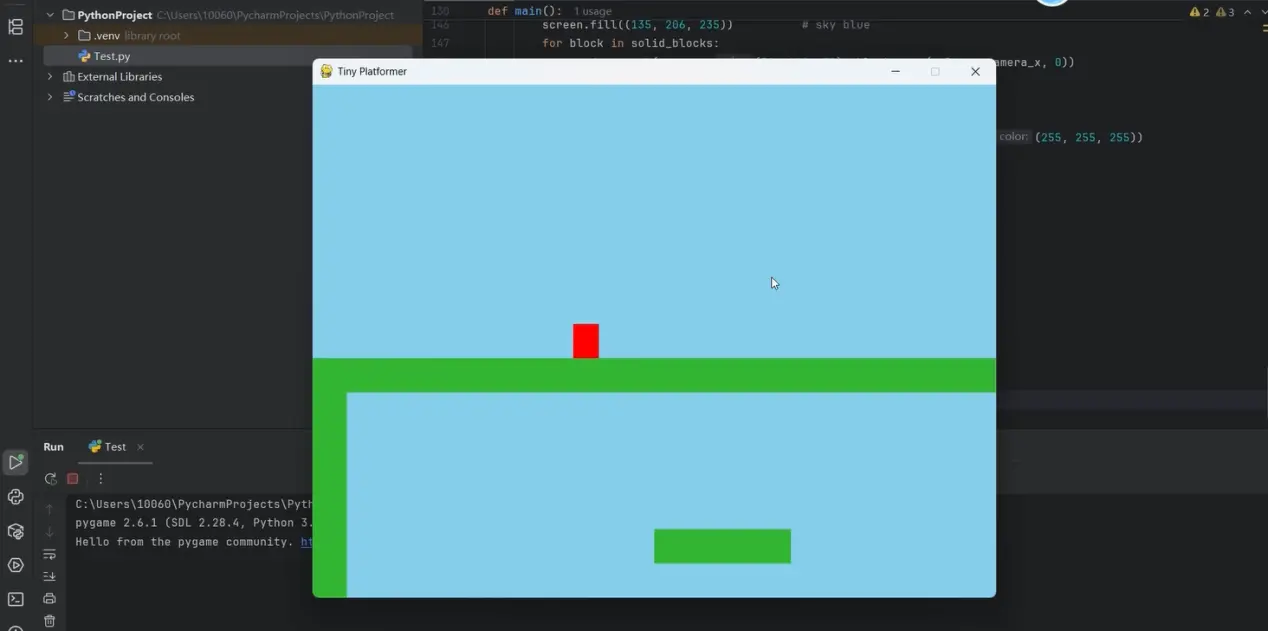
Task: Clear all console output with trash icon
Action: coord(49,621)
